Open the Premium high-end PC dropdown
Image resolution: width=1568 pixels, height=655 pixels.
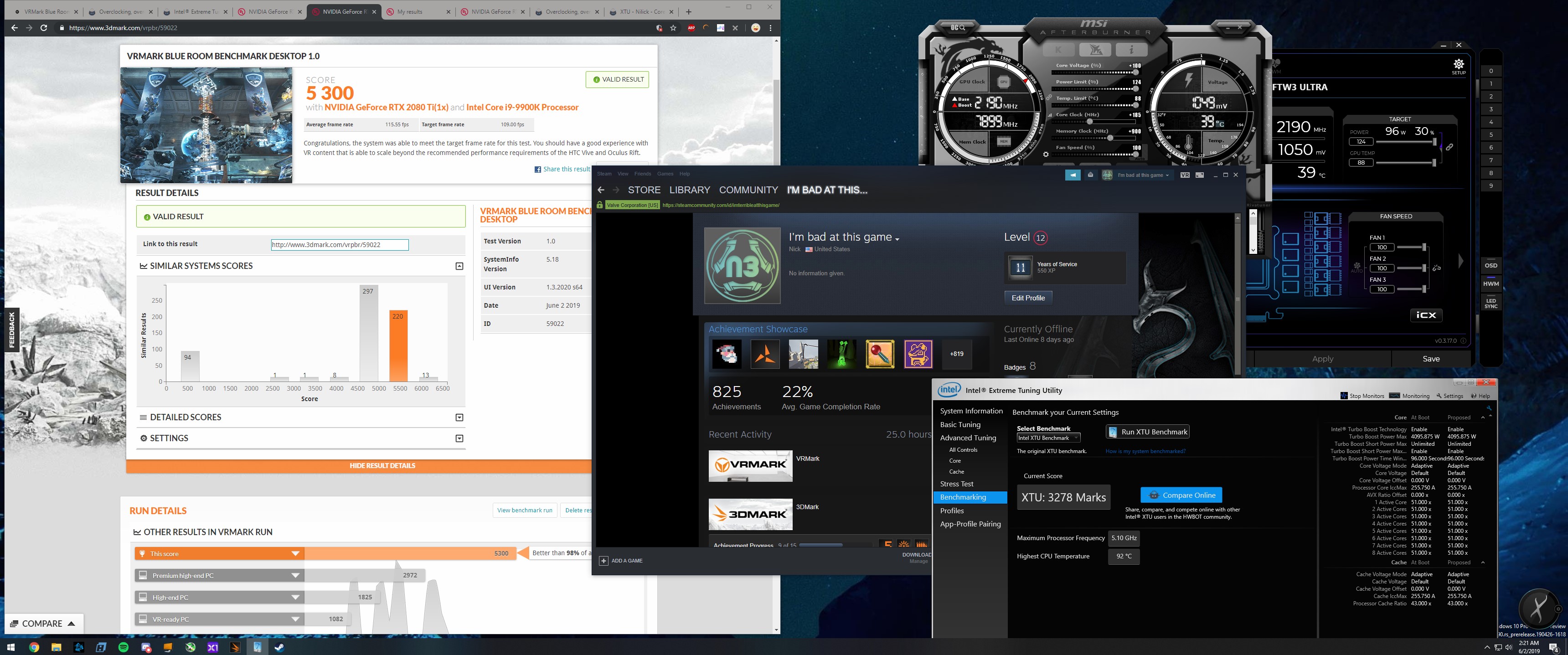pos(295,575)
